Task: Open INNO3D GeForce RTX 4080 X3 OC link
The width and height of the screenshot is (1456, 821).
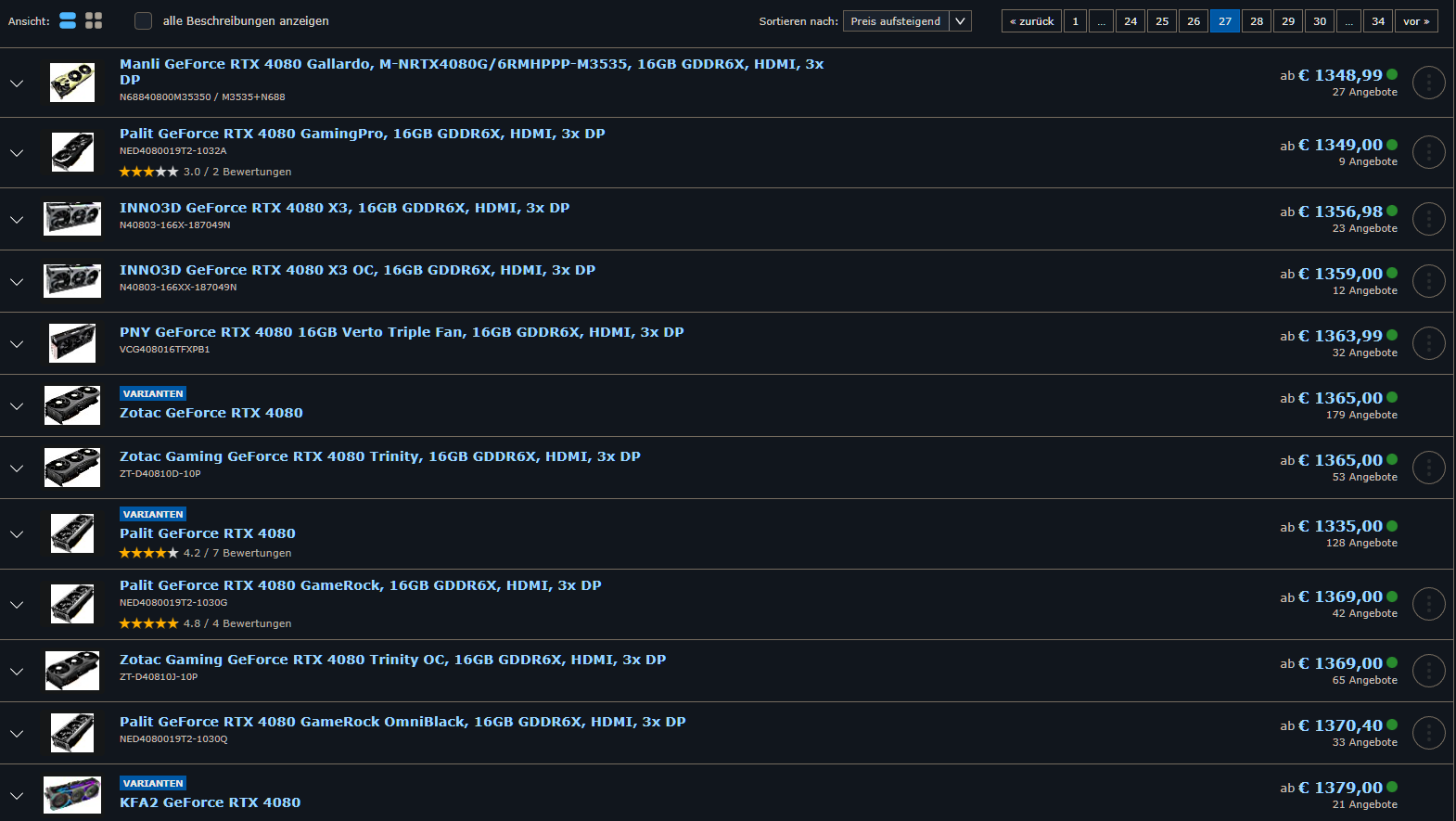Action: pos(357,270)
